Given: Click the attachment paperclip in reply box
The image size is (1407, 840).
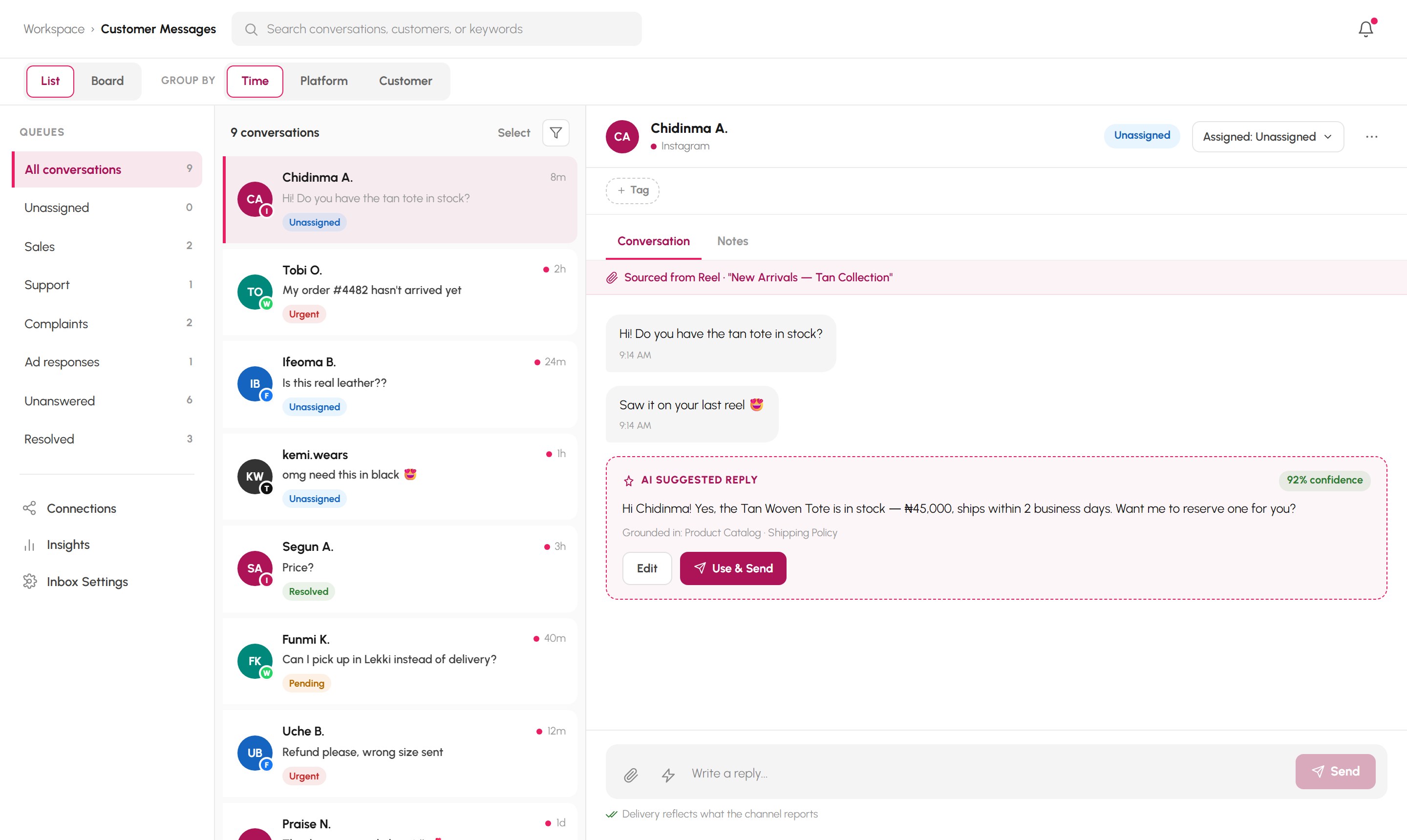Looking at the screenshot, I should (631, 775).
